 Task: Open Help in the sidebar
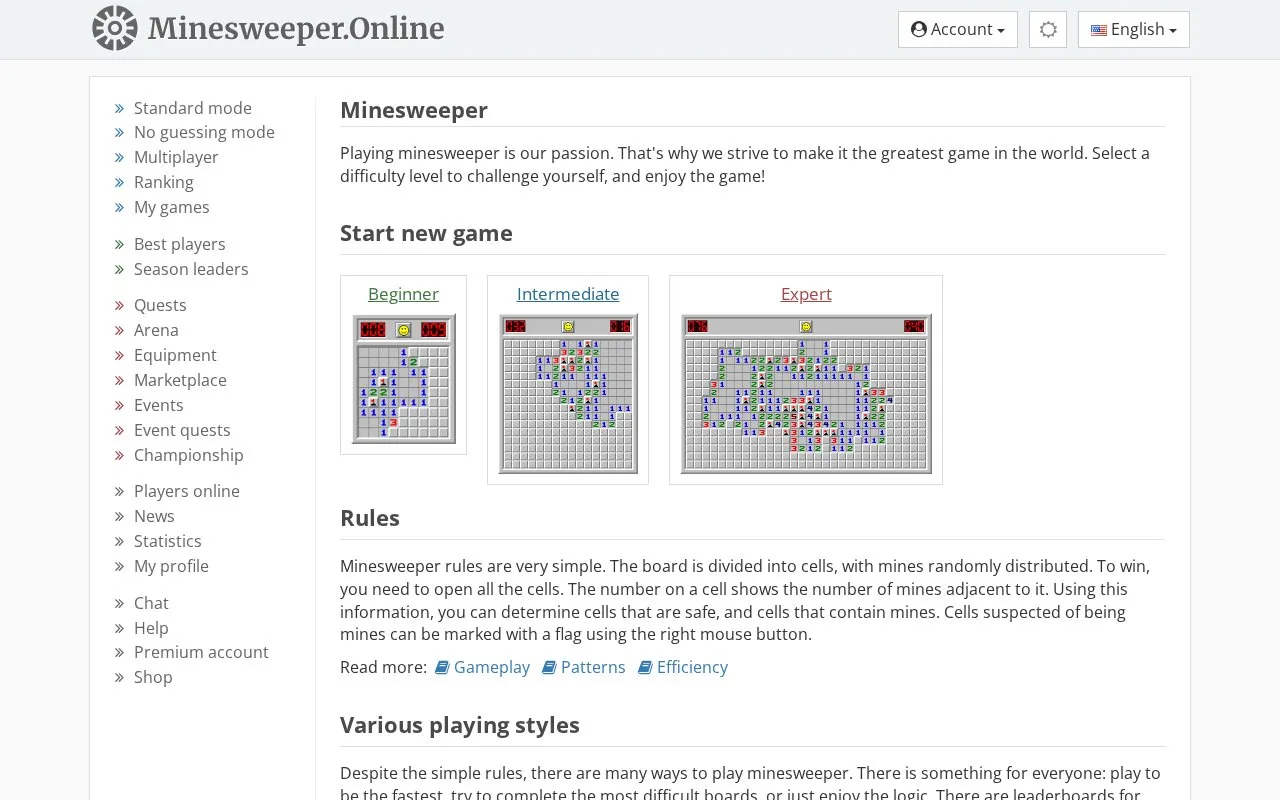(x=151, y=628)
